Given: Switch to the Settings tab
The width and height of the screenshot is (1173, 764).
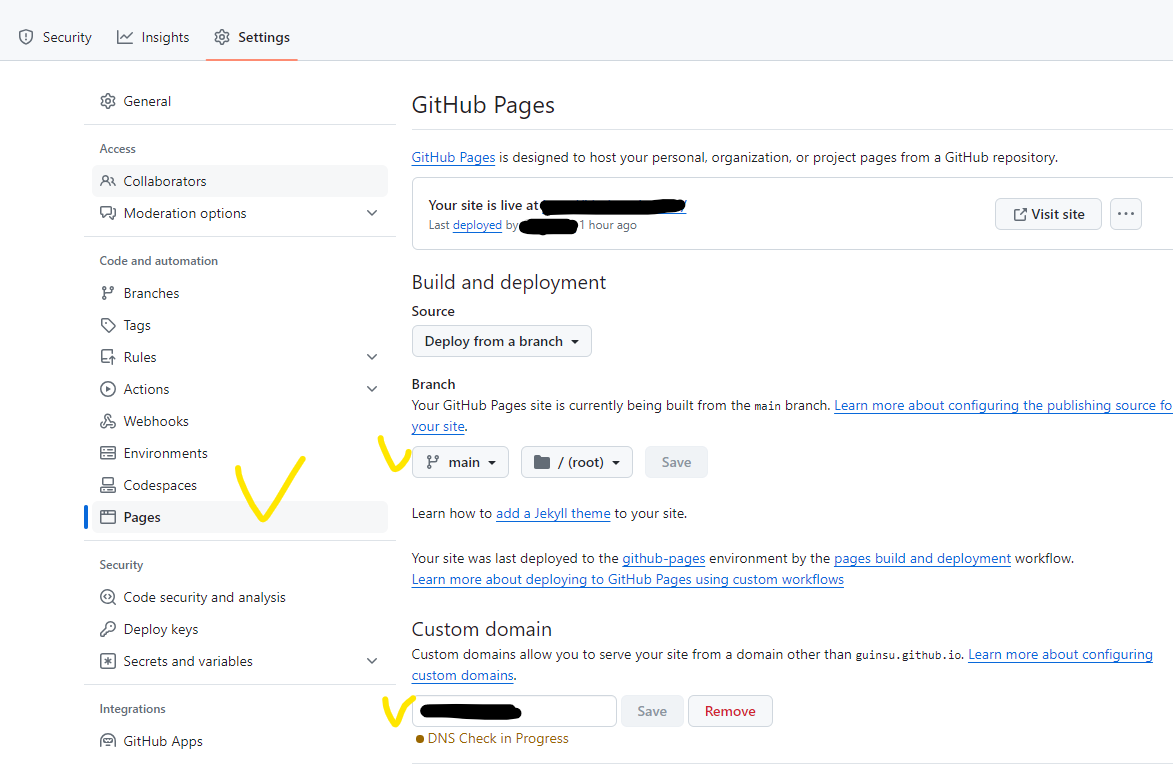Looking at the screenshot, I should point(252,37).
